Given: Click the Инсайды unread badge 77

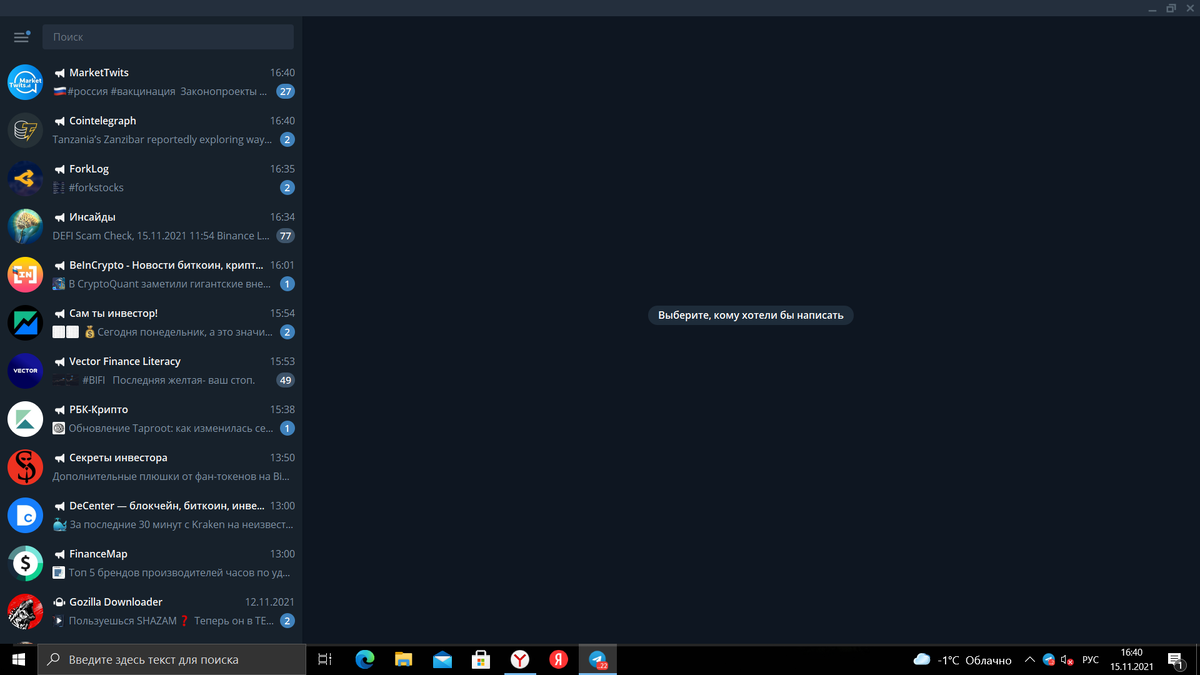Looking at the screenshot, I should click(x=286, y=236).
